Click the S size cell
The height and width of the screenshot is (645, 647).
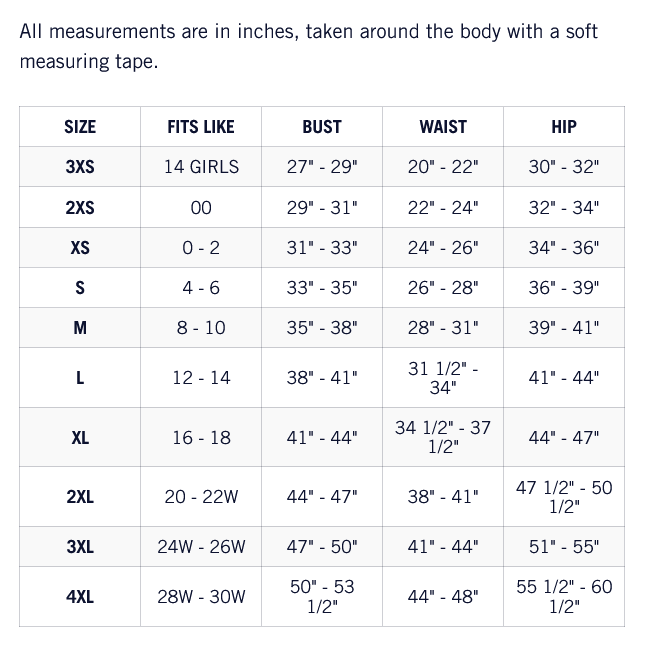80,288
